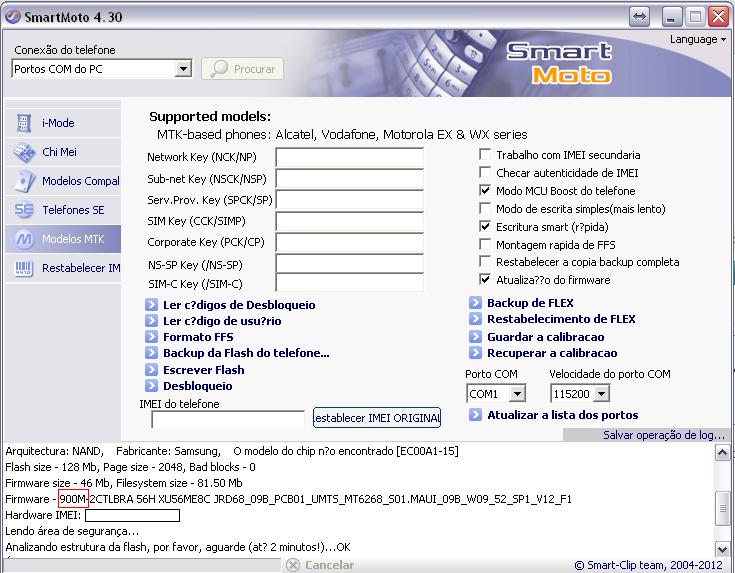This screenshot has width=735, height=573.
Task: Switch to the Chi Mei tab
Action: pos(63,152)
